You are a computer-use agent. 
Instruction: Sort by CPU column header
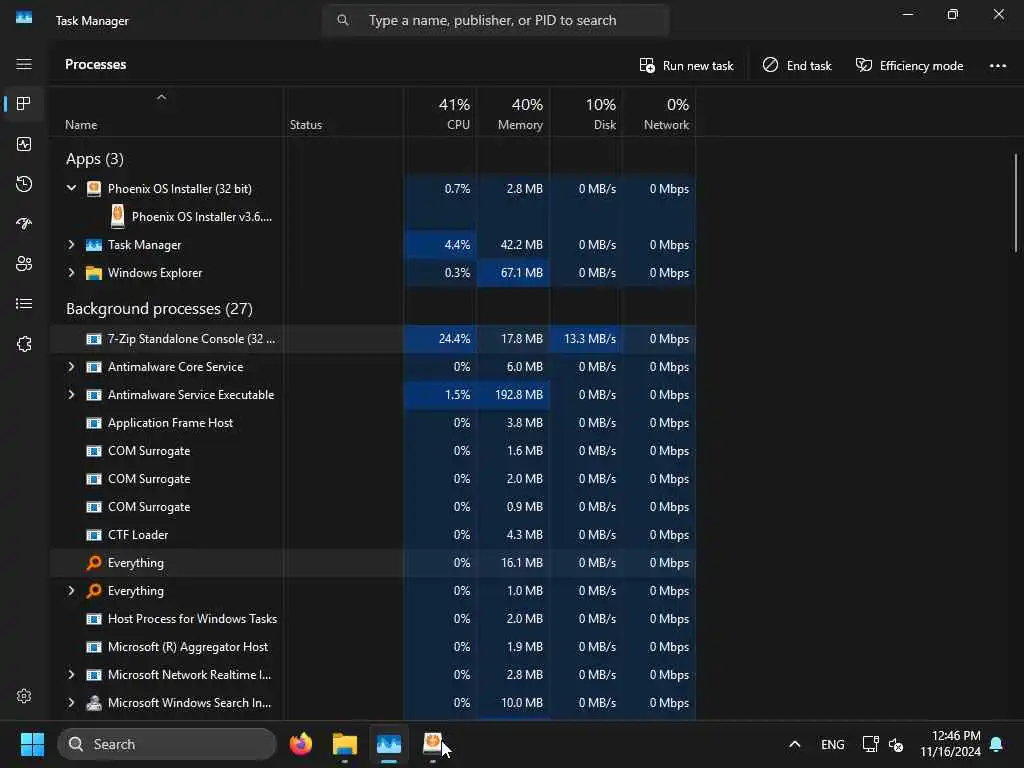point(440,112)
